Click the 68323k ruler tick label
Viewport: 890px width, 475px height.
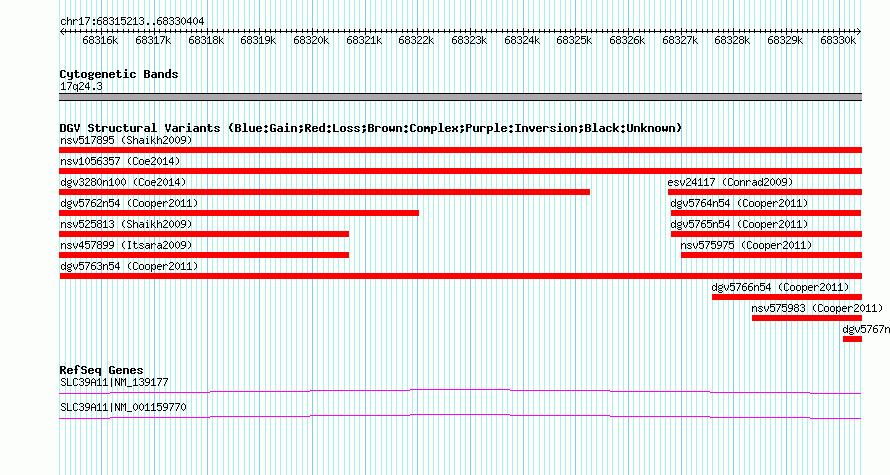click(469, 40)
